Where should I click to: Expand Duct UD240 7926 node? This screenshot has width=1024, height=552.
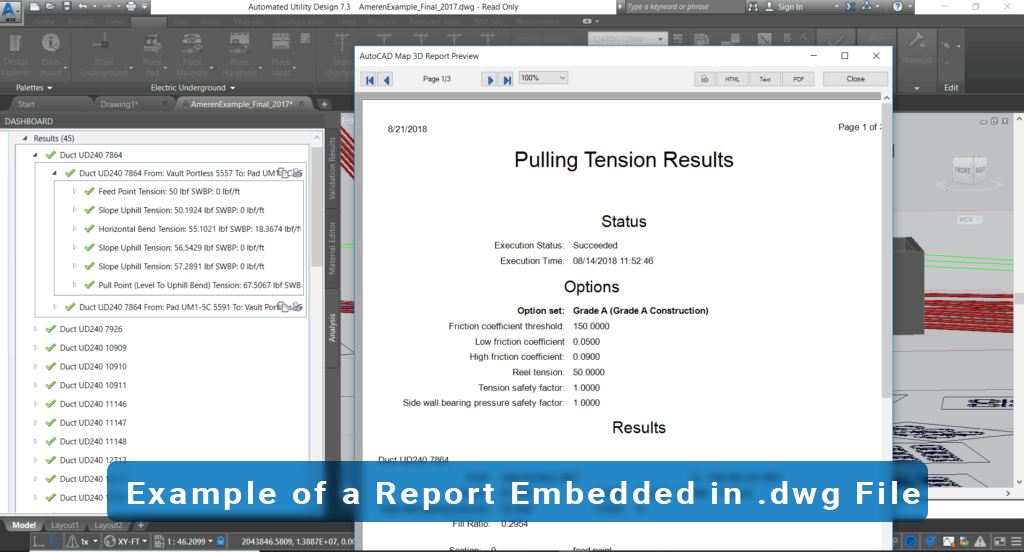coord(35,329)
